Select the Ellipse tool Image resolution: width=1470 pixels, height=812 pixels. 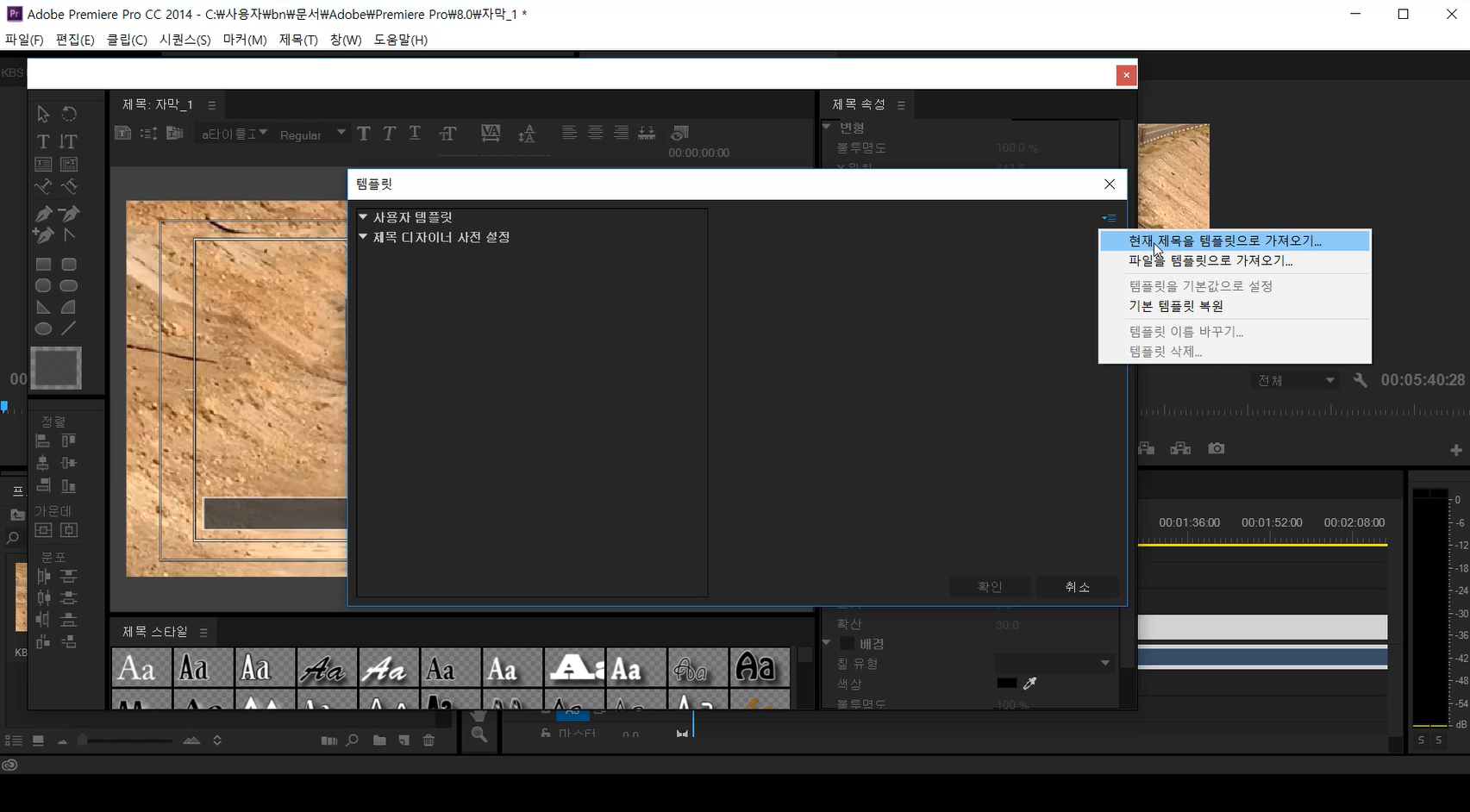tap(43, 328)
